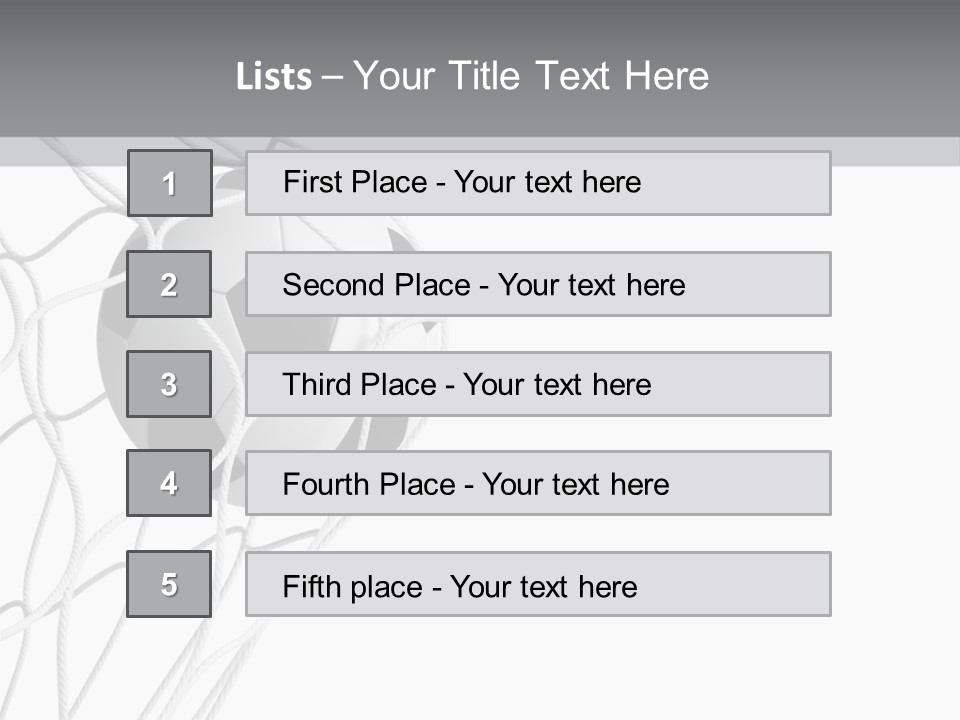The height and width of the screenshot is (720, 960).
Task: Click the number 5 box
Action: tap(169, 584)
